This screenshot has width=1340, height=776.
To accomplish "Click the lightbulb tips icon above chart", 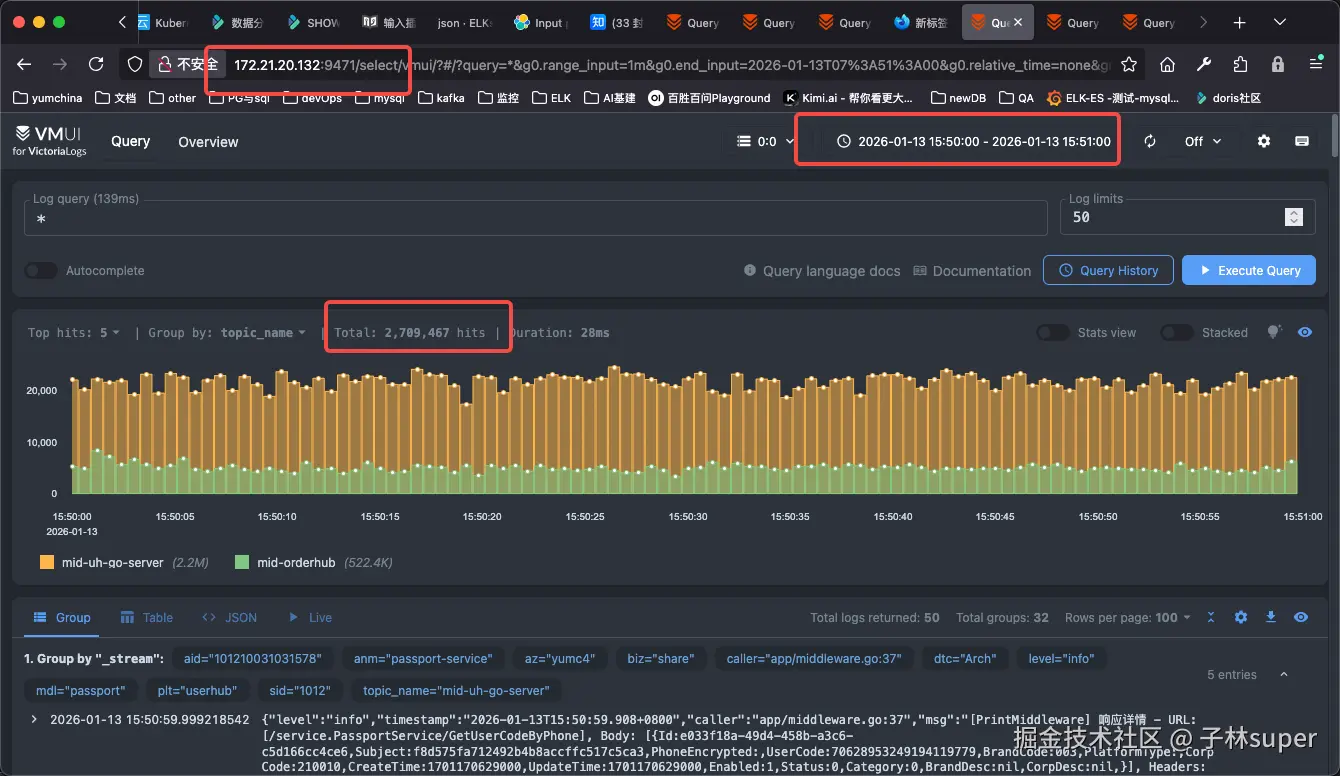I will point(1274,332).
